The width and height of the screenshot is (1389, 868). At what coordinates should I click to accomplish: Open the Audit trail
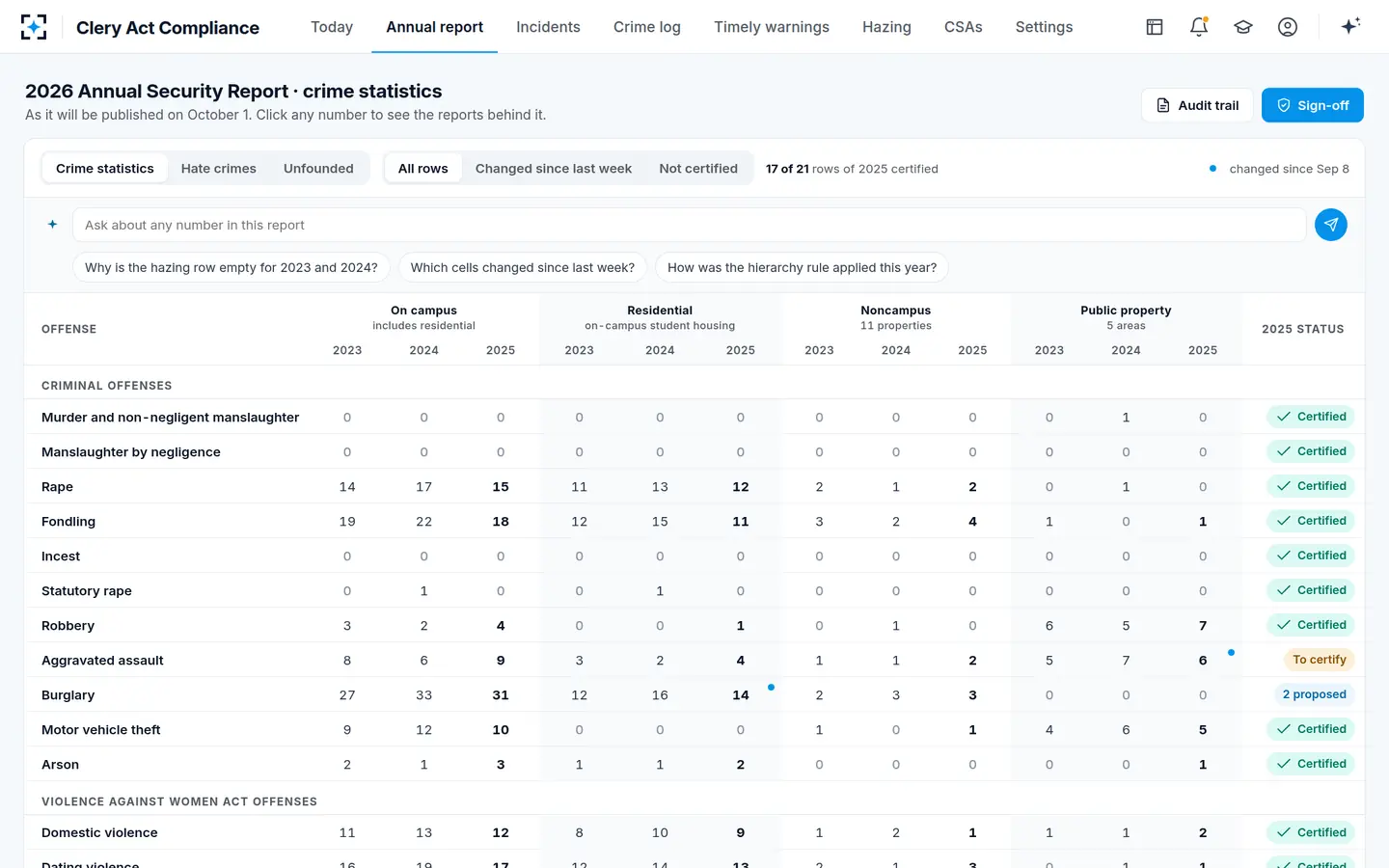[1197, 105]
